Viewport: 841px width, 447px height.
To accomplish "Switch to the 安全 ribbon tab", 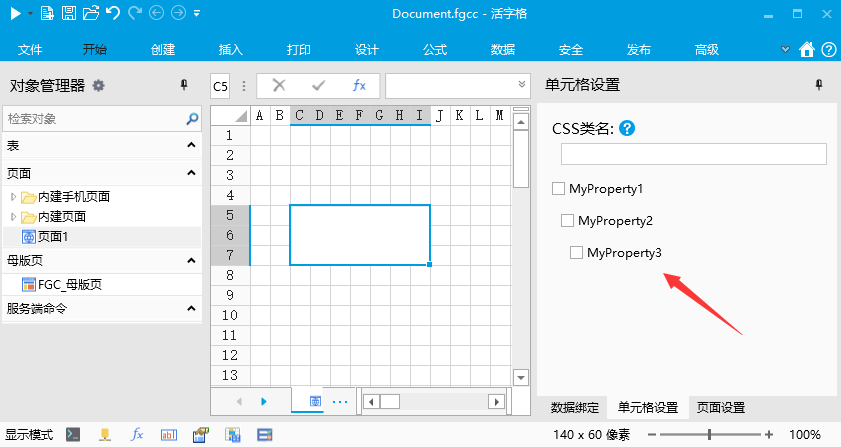I will pyautogui.click(x=571, y=50).
